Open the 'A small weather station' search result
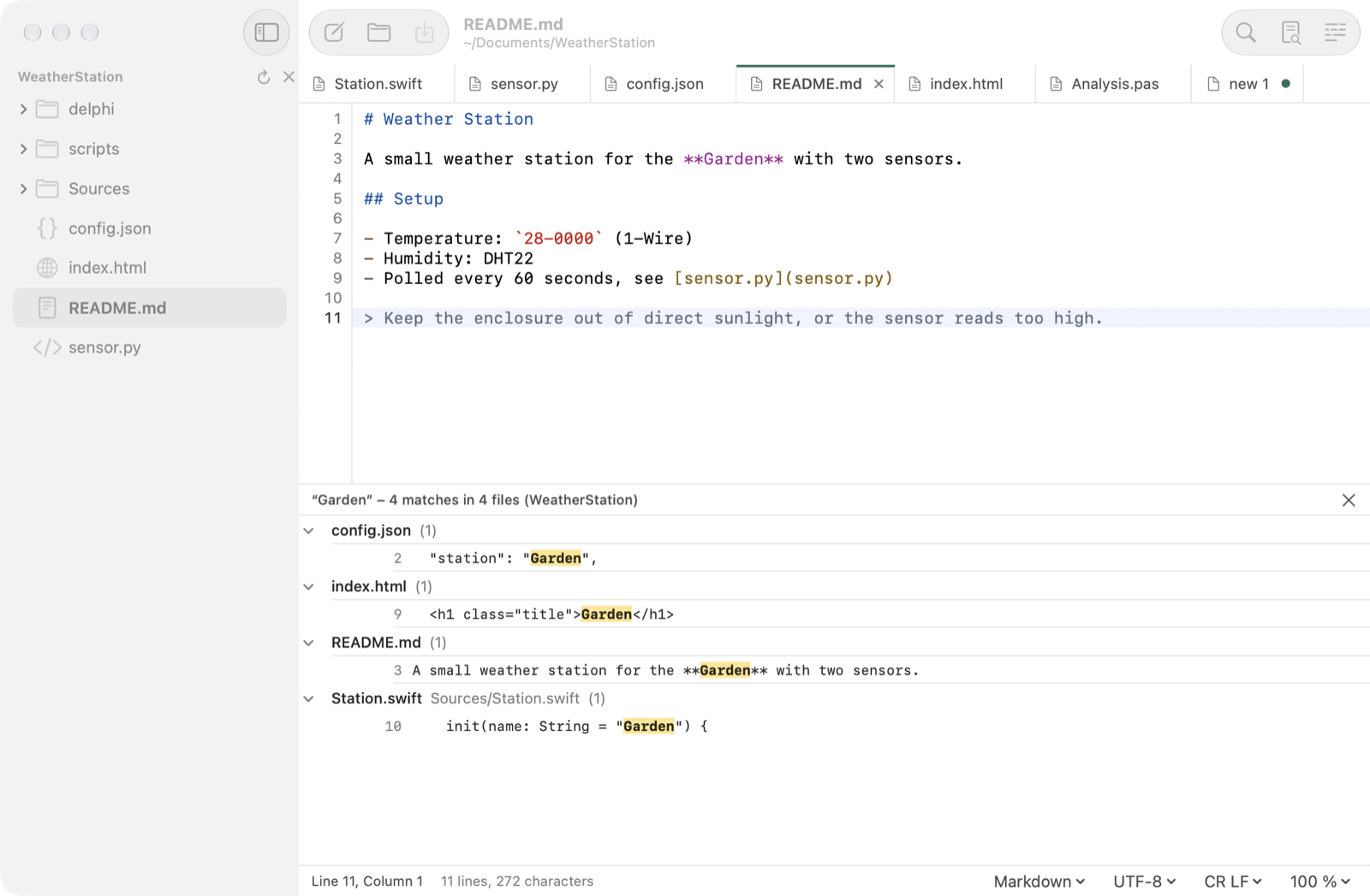 [835, 670]
